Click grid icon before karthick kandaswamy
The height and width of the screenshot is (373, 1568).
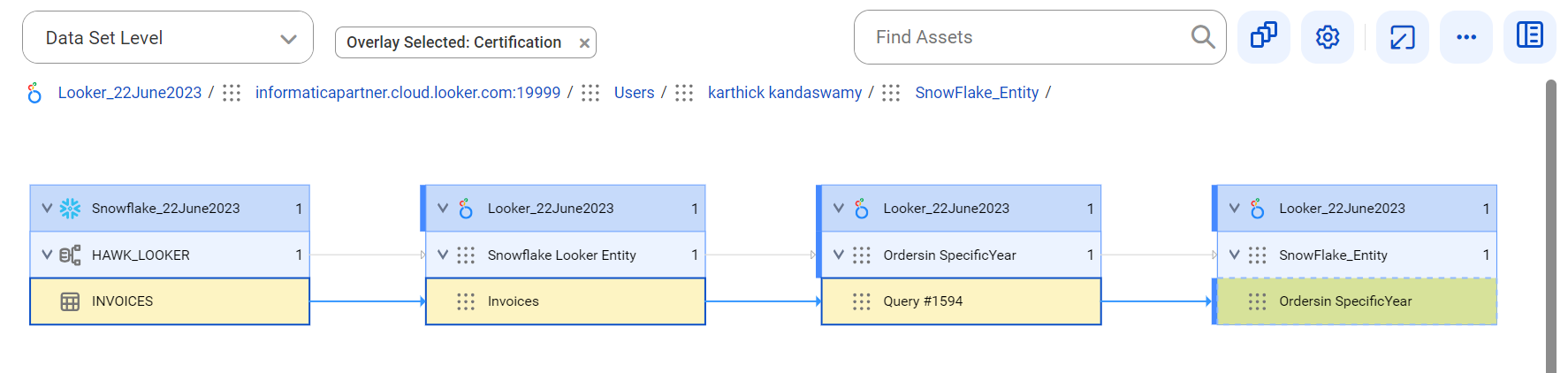(684, 93)
